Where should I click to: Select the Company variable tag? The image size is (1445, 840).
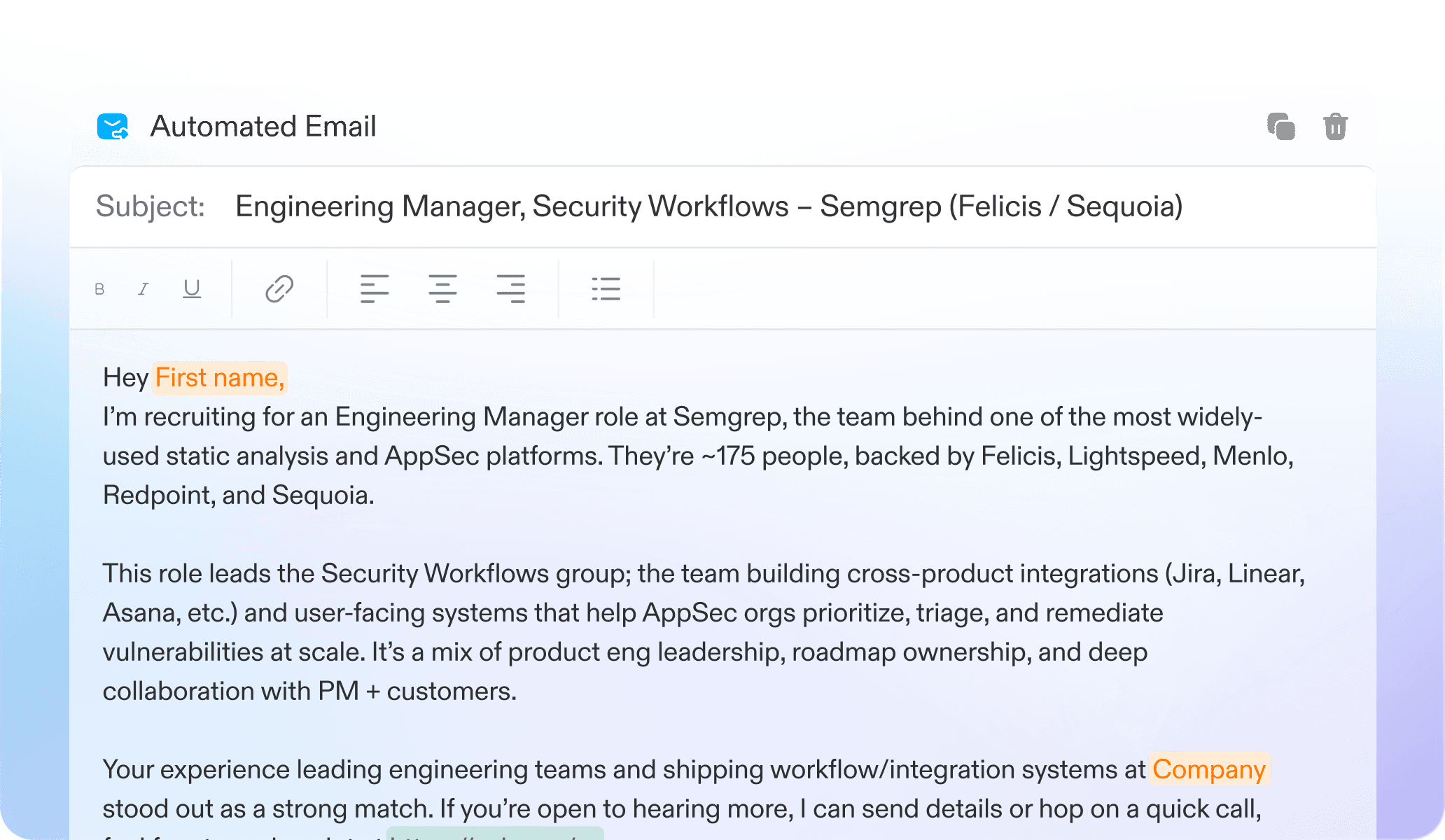pyautogui.click(x=1208, y=769)
